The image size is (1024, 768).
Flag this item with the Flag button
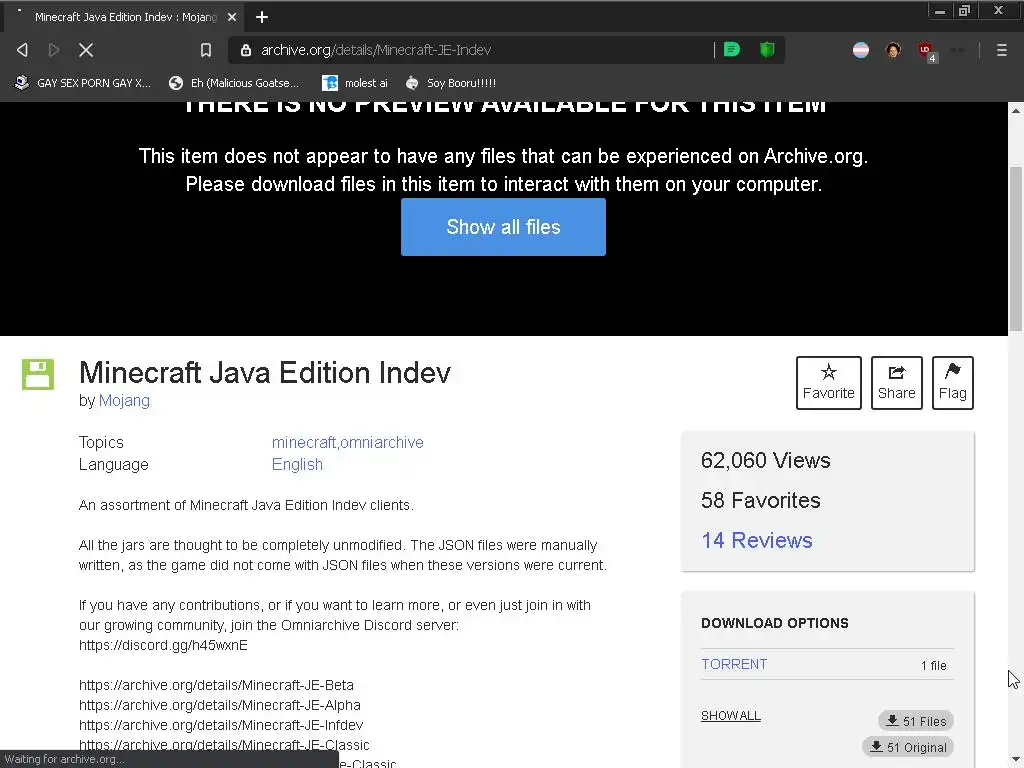coord(952,383)
